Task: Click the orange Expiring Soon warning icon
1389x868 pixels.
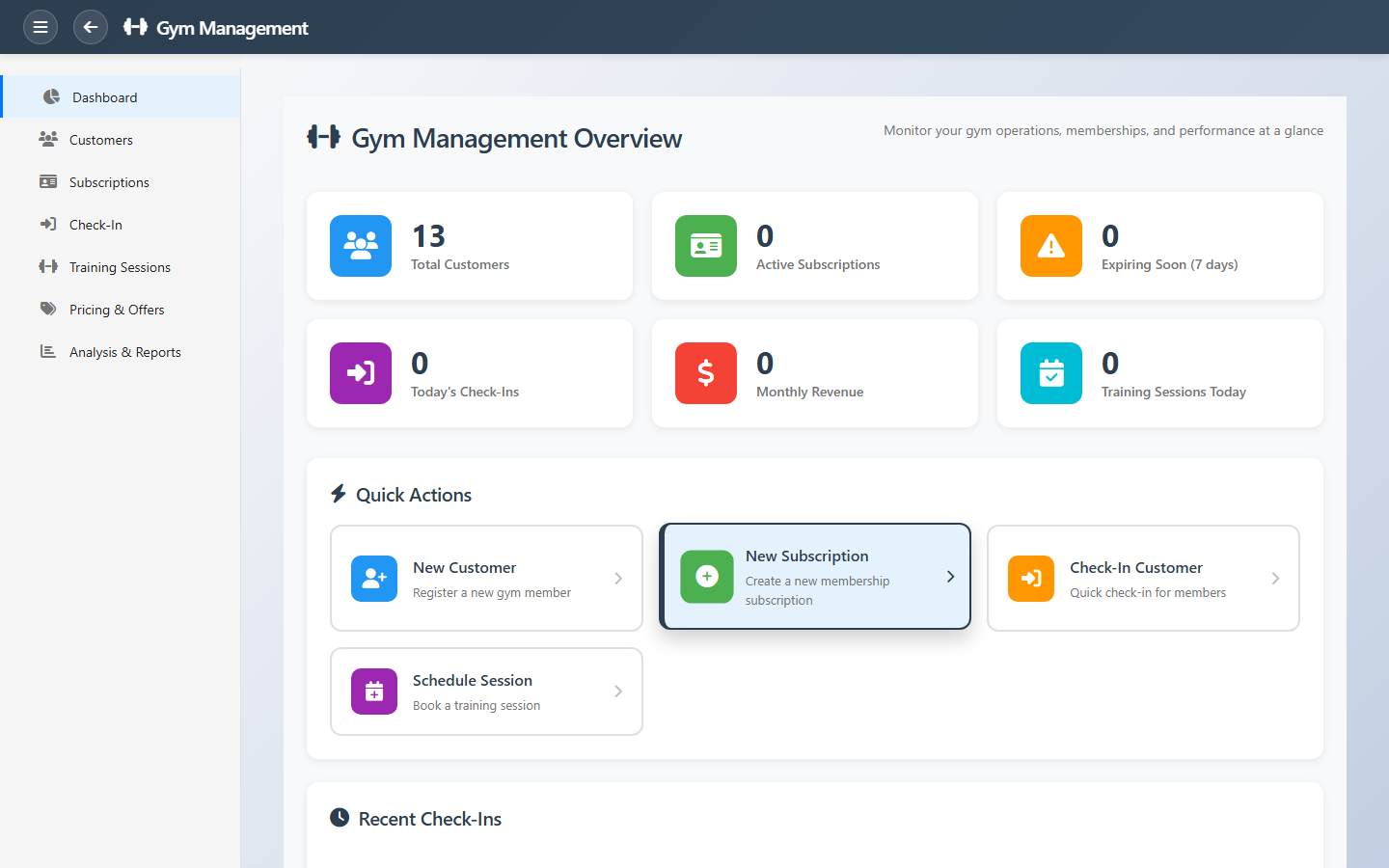Action: [1051, 246]
